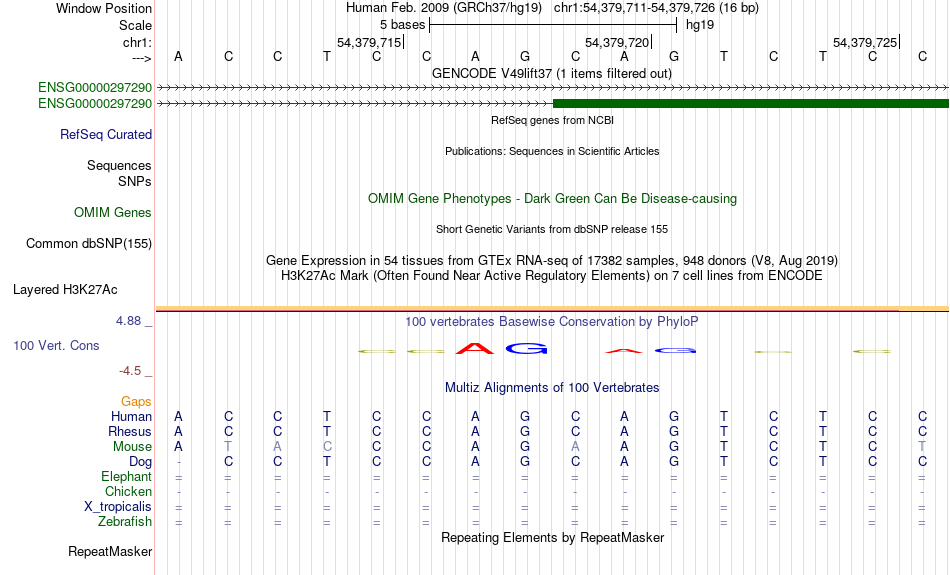Image resolution: width=950 pixels, height=575 pixels.
Task: Select the 'Rhesus' alignment row label
Action: 130,432
